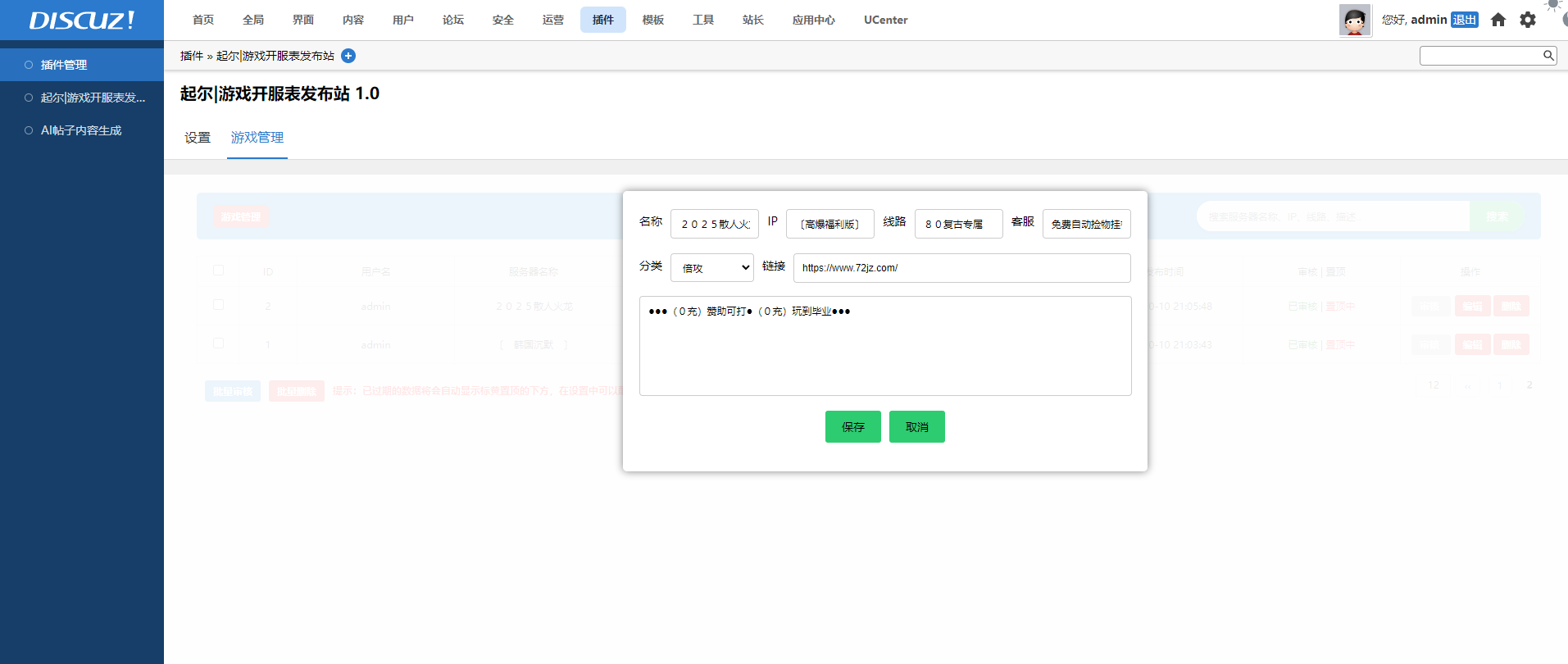Open the 插件 top menu
The height and width of the screenshot is (664, 1568).
point(603,20)
